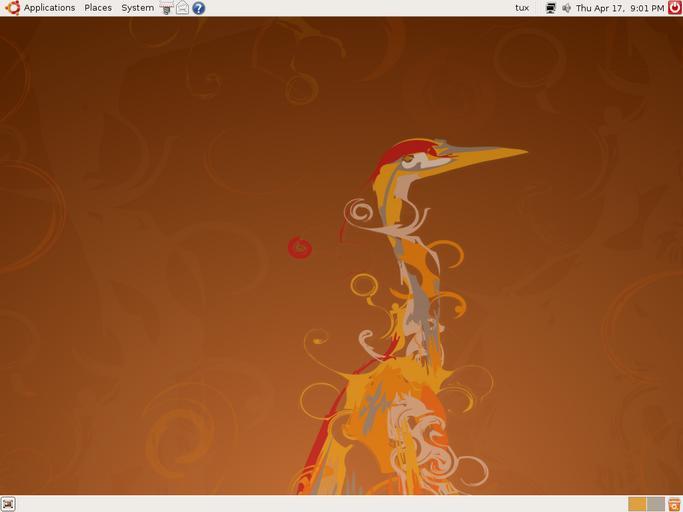Launch the web browser from the panel launcher
683x512 pixels.
click(x=167, y=8)
